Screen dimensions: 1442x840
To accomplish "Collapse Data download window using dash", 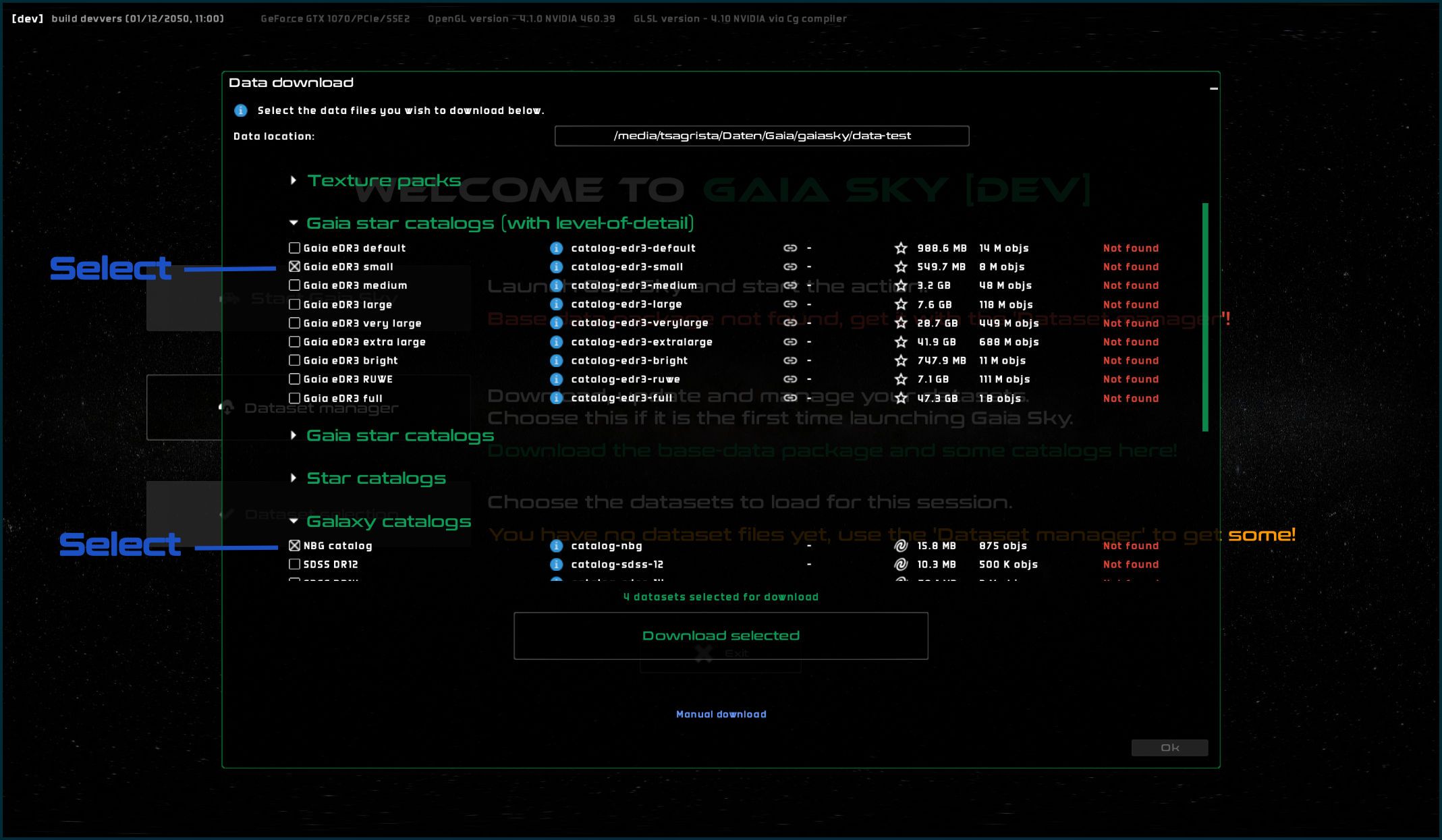I will (x=1213, y=88).
